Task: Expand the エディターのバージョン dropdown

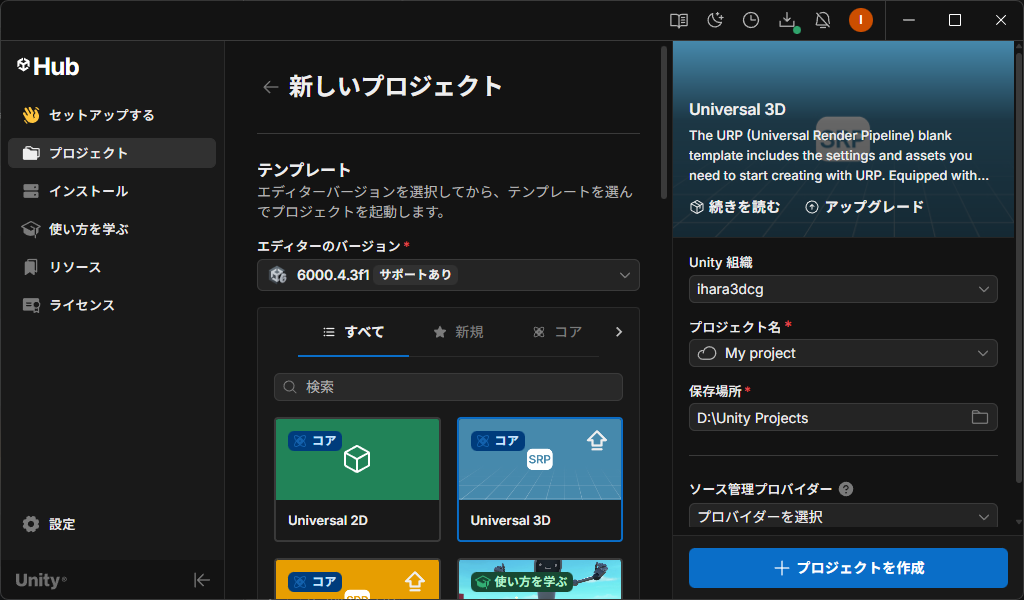Action: coord(448,275)
